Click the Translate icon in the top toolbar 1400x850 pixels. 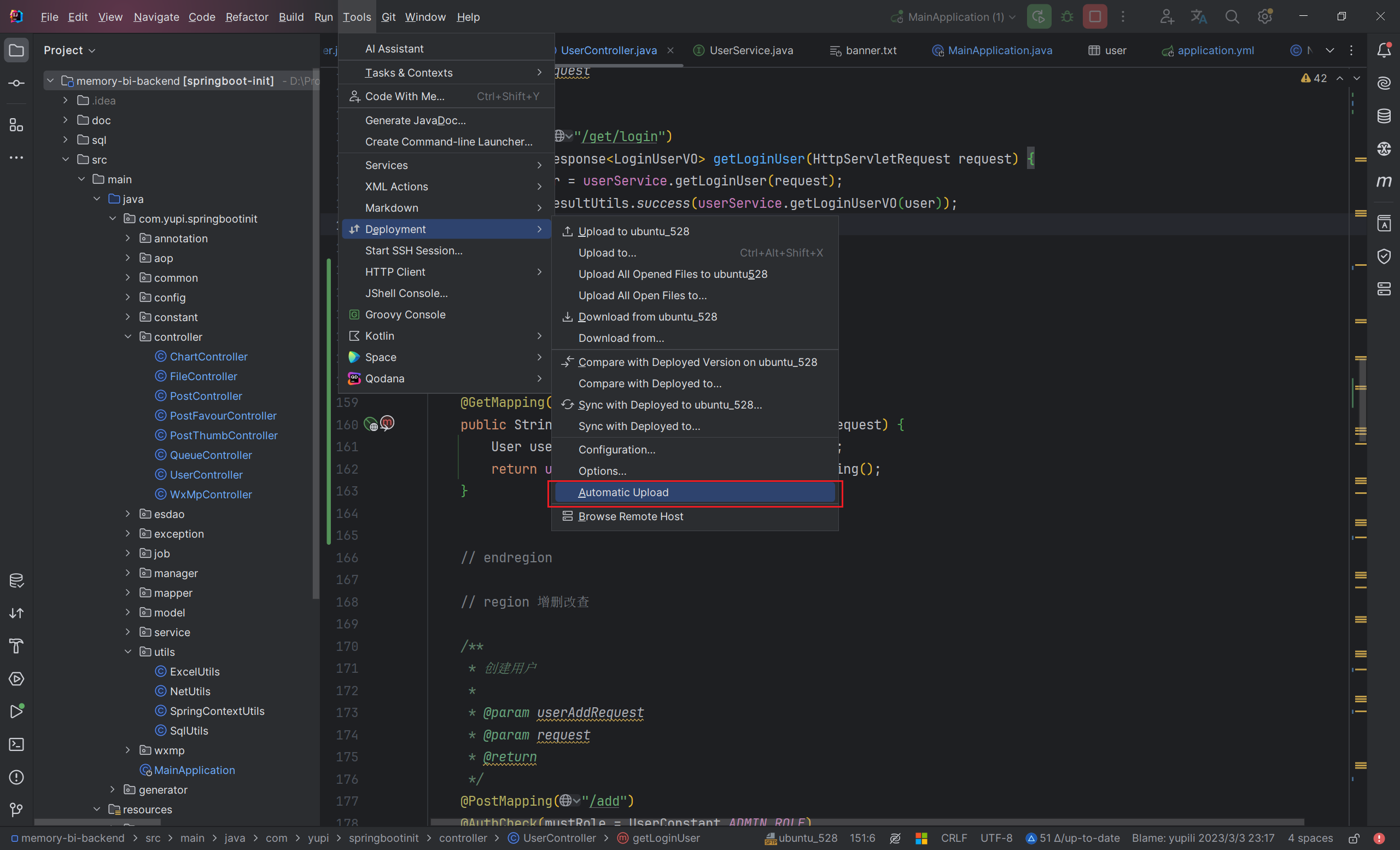(1199, 16)
